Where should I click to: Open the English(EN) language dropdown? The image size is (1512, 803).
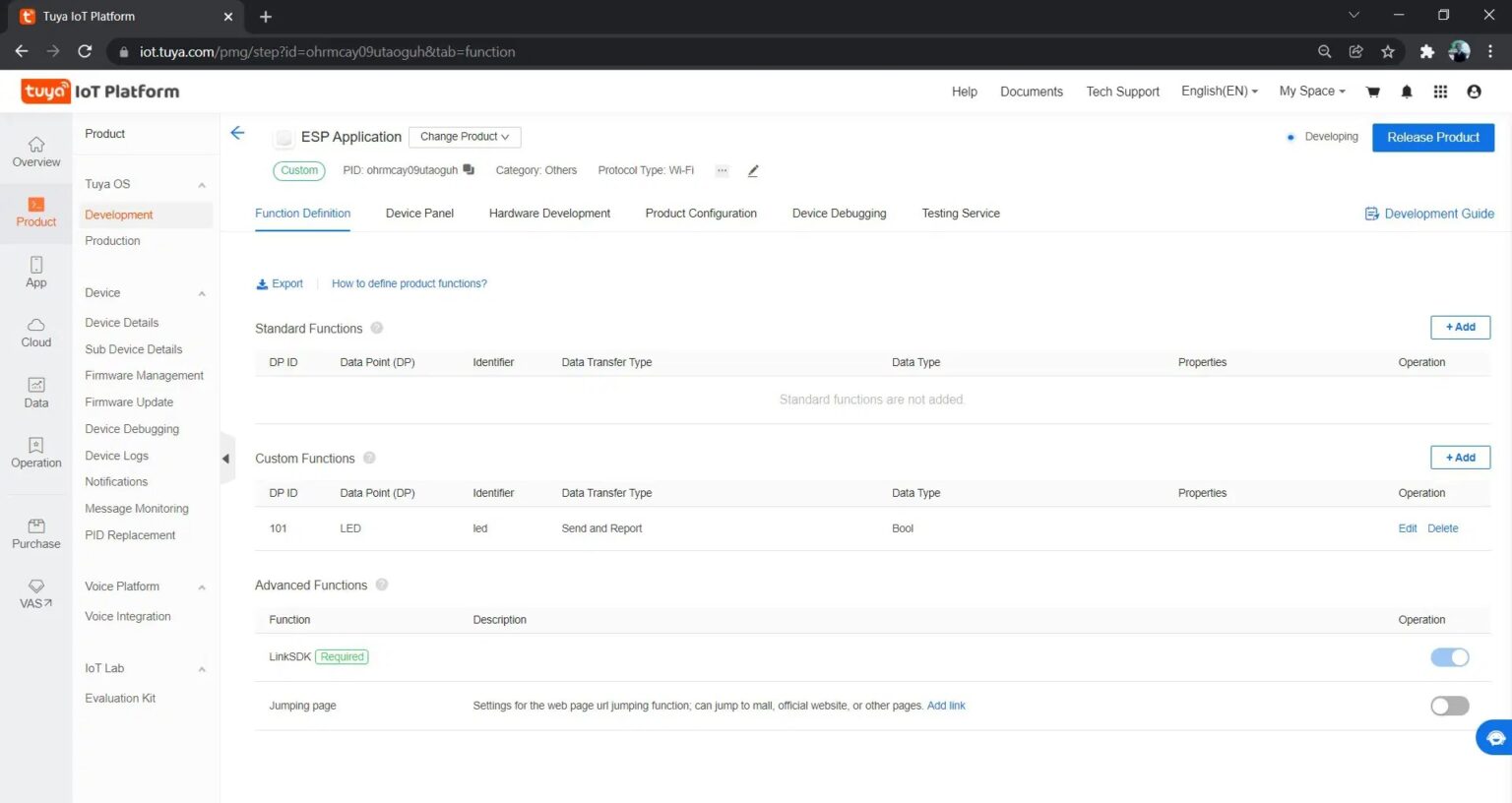[x=1219, y=91]
